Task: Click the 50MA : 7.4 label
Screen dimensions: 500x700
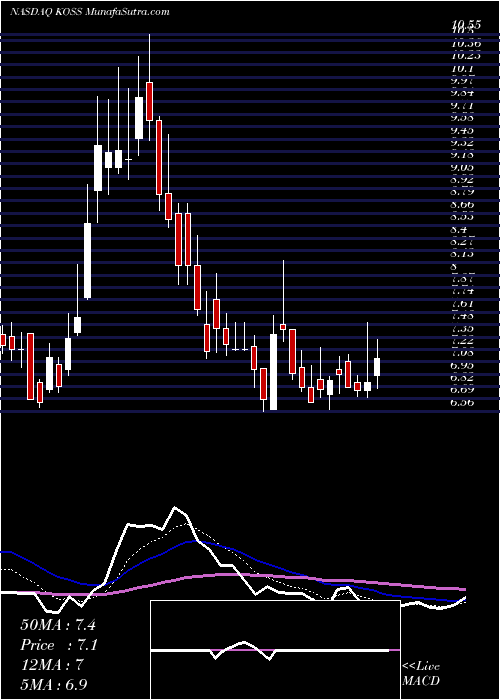Action: (58, 625)
